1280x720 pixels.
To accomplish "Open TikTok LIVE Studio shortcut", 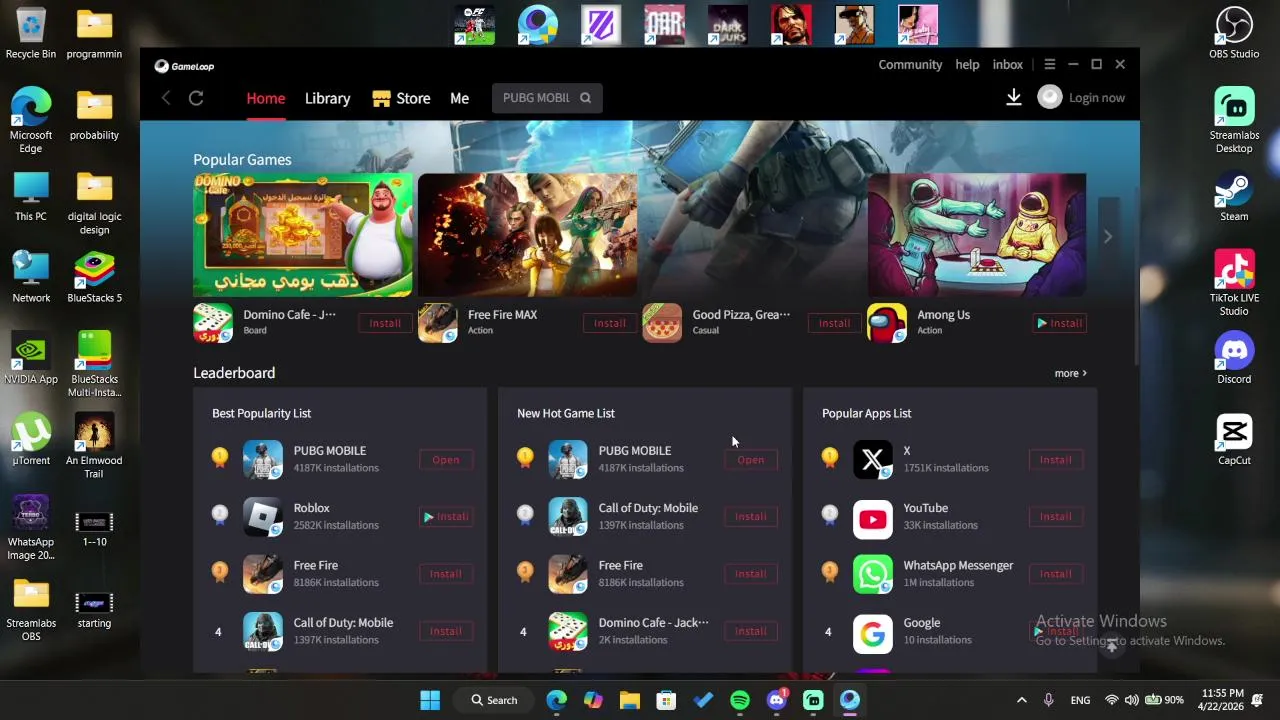I will 1234,283.
